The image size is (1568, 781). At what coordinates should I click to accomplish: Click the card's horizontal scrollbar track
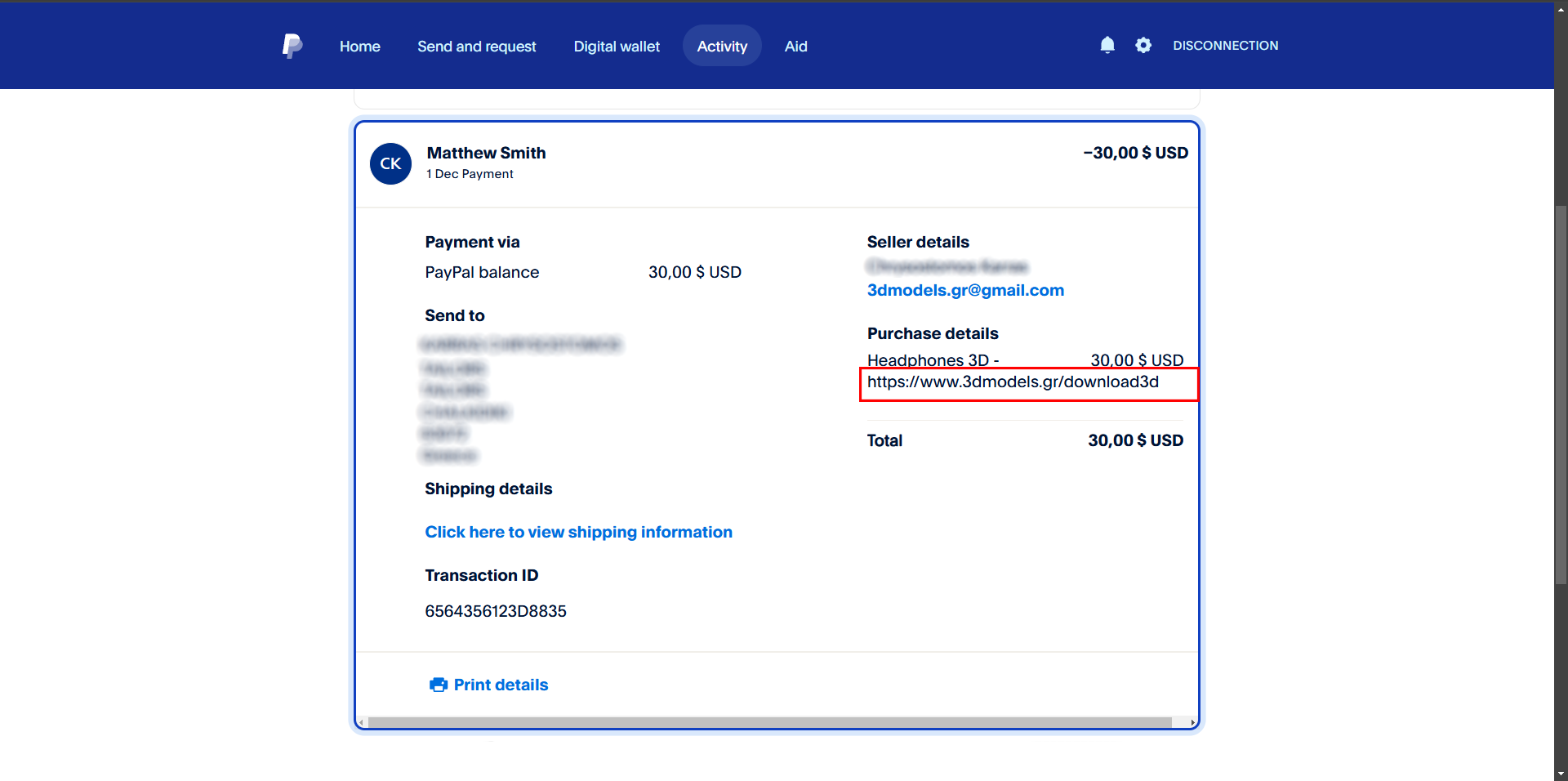tap(768, 722)
